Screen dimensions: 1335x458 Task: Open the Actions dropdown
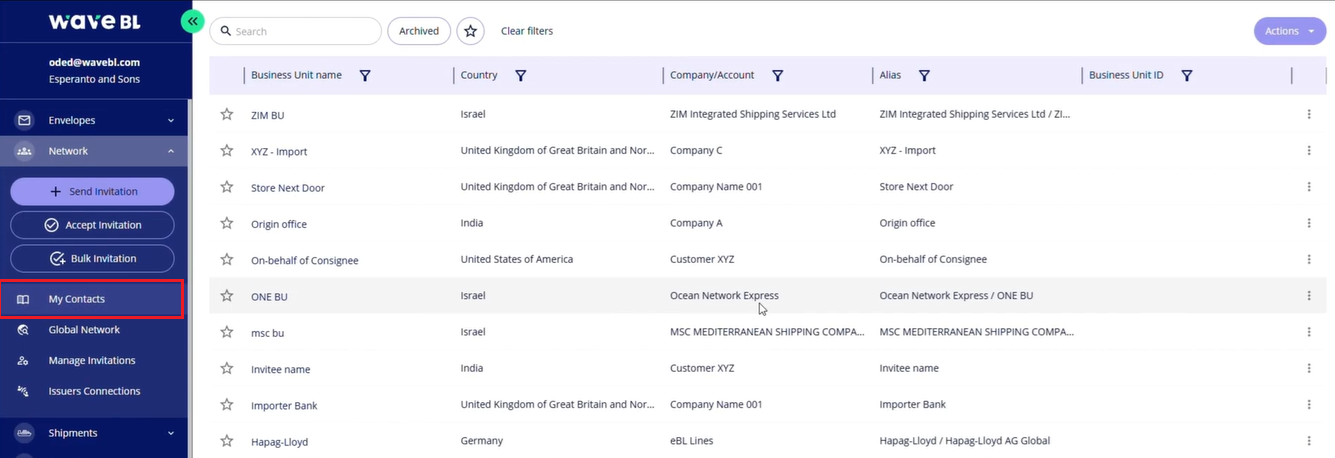point(1289,31)
